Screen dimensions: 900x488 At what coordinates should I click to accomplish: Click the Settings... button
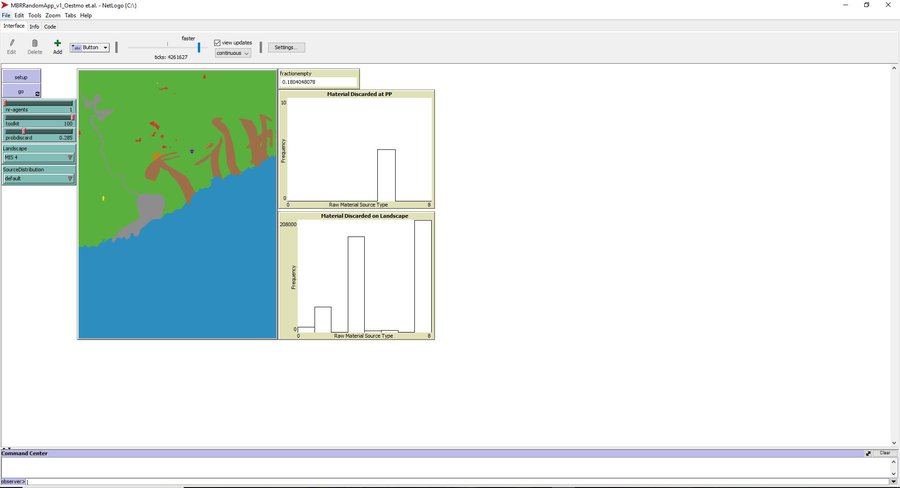[x=285, y=47]
